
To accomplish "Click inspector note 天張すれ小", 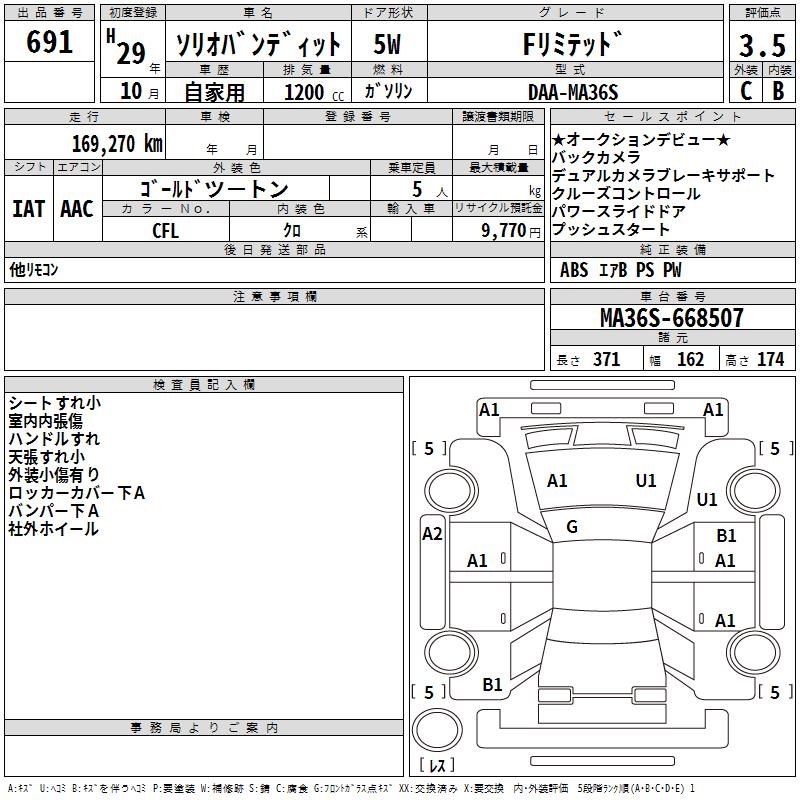I will pos(46,457).
